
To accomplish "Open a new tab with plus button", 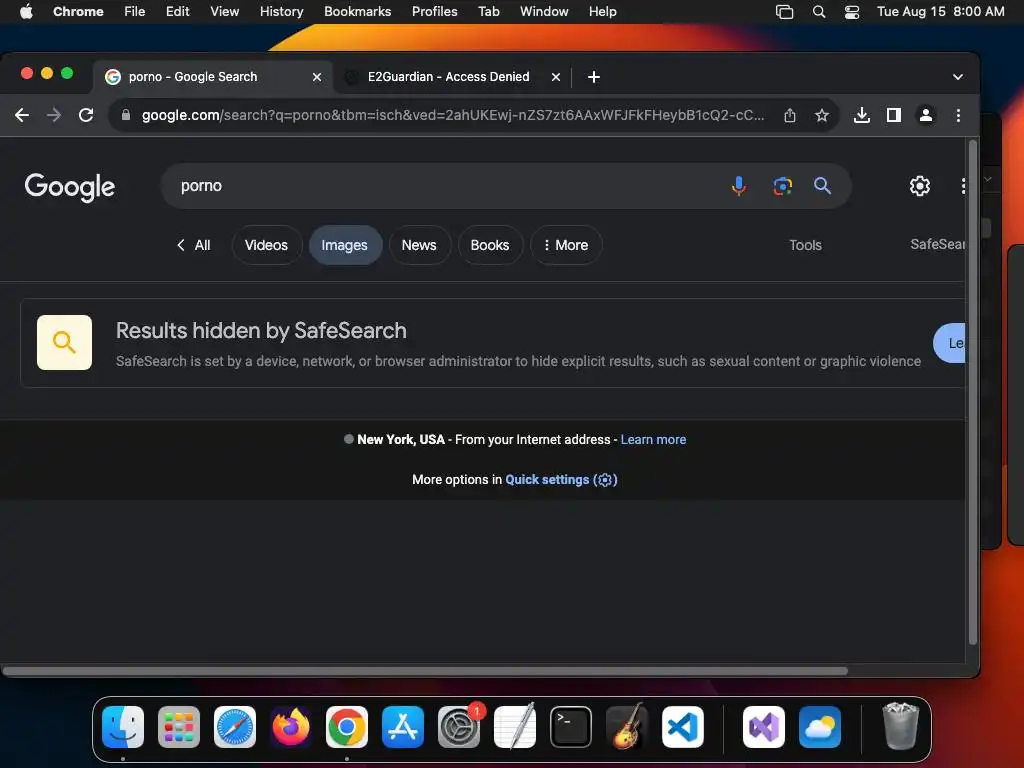I will click(594, 77).
